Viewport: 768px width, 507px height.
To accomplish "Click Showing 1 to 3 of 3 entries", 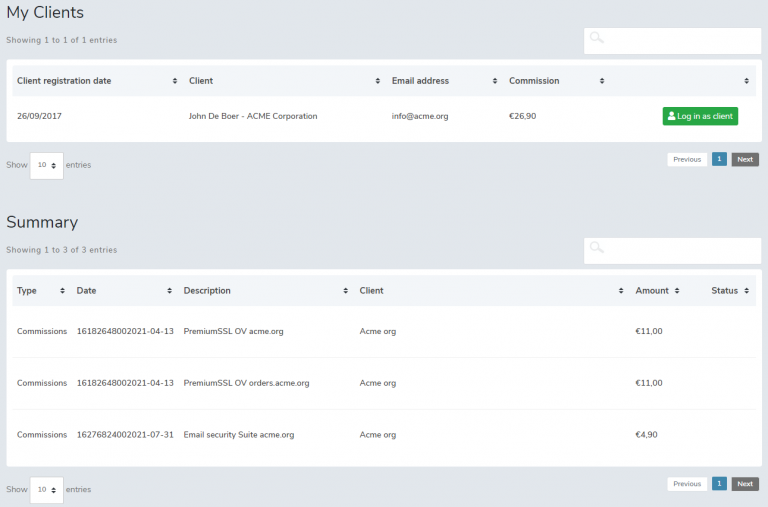I will coord(62,250).
